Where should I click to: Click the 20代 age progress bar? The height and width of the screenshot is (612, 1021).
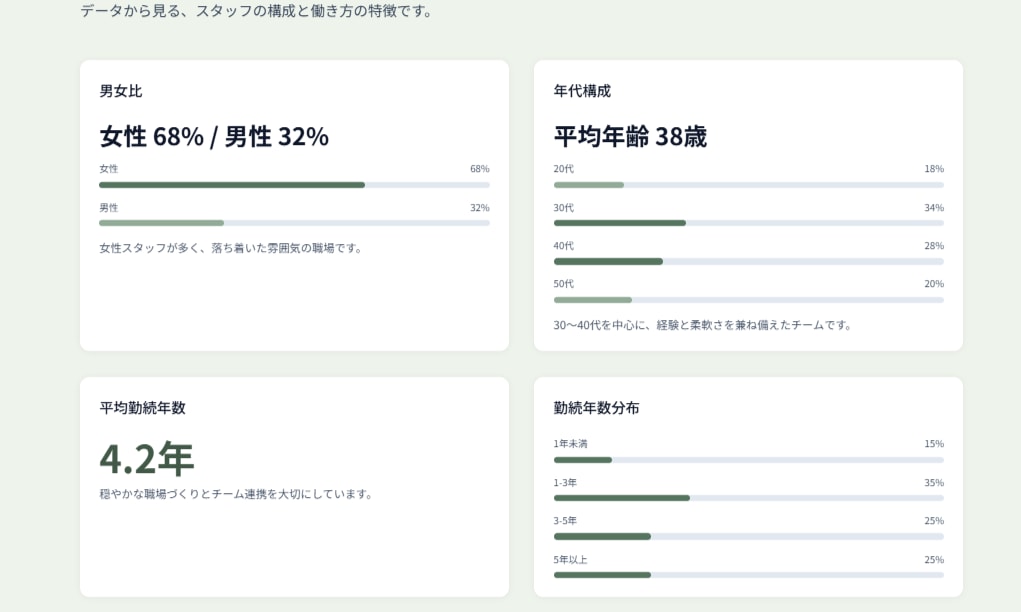point(748,185)
